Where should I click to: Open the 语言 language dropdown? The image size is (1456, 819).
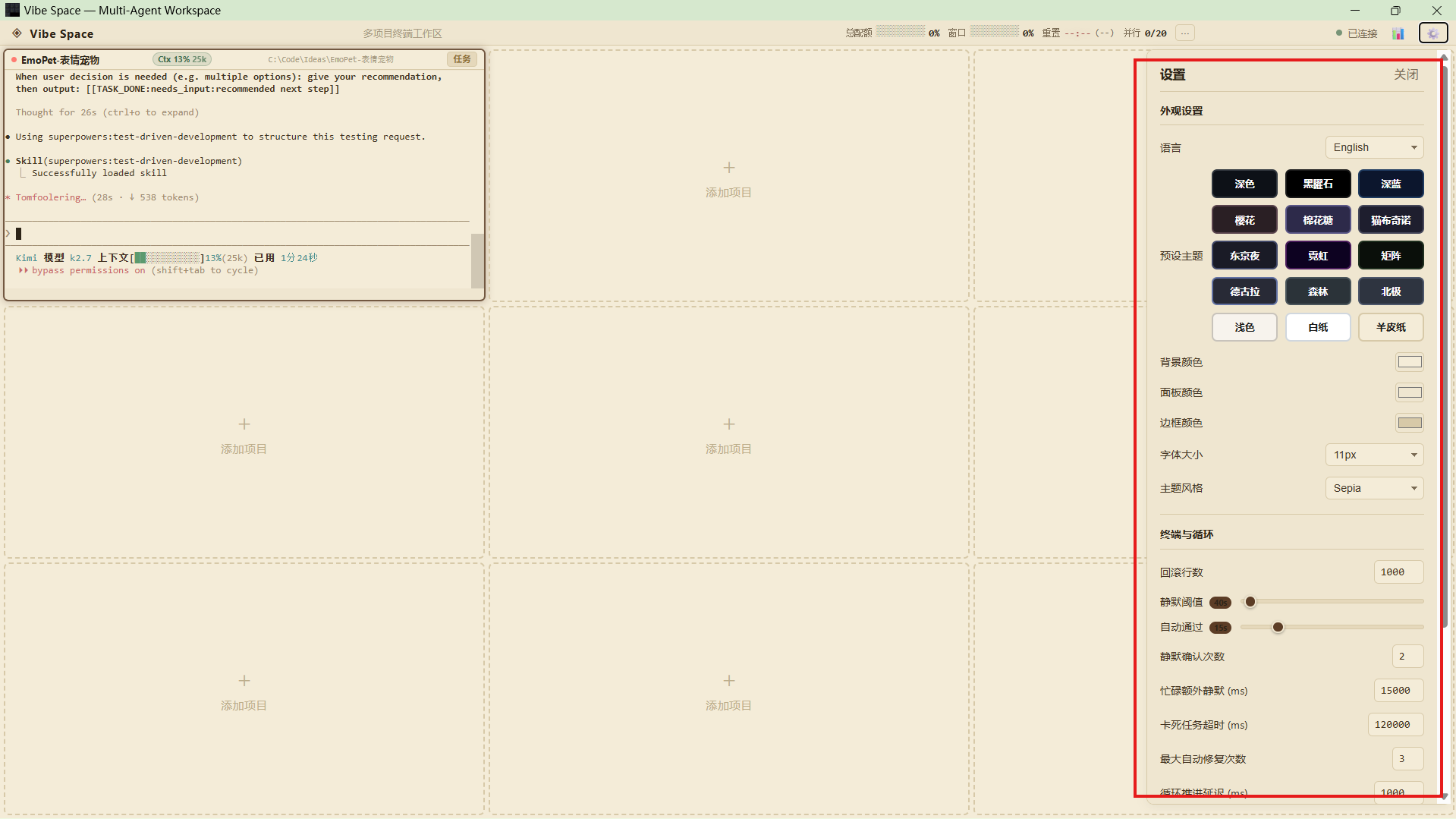coord(1374,147)
